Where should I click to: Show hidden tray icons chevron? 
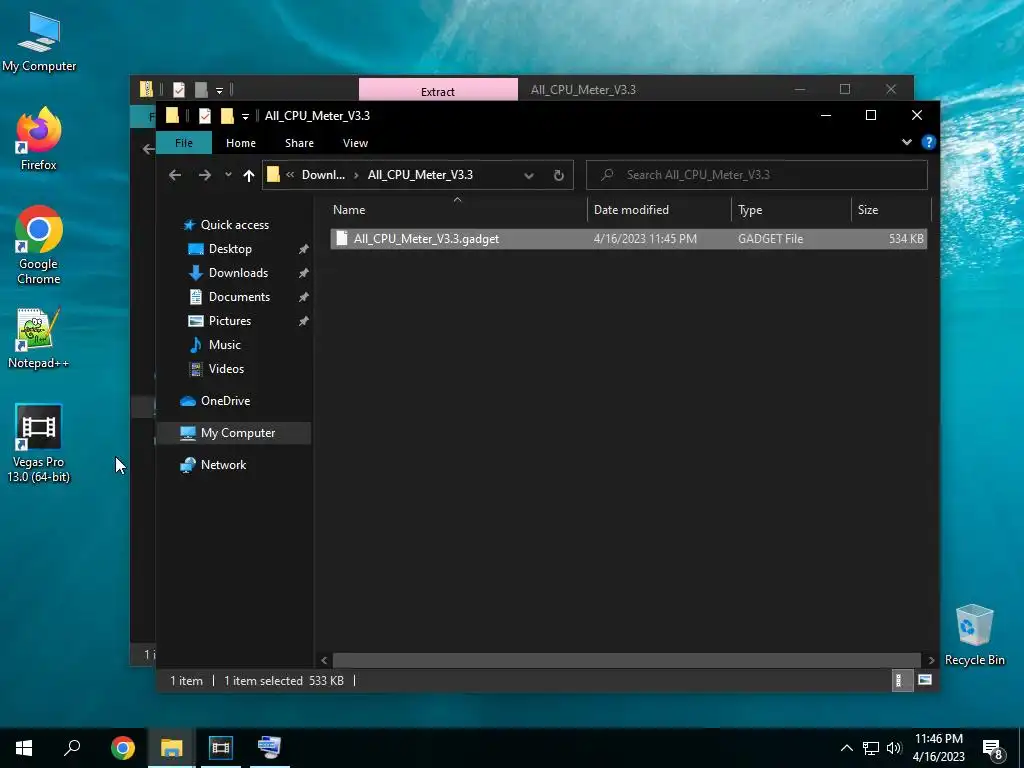846,748
